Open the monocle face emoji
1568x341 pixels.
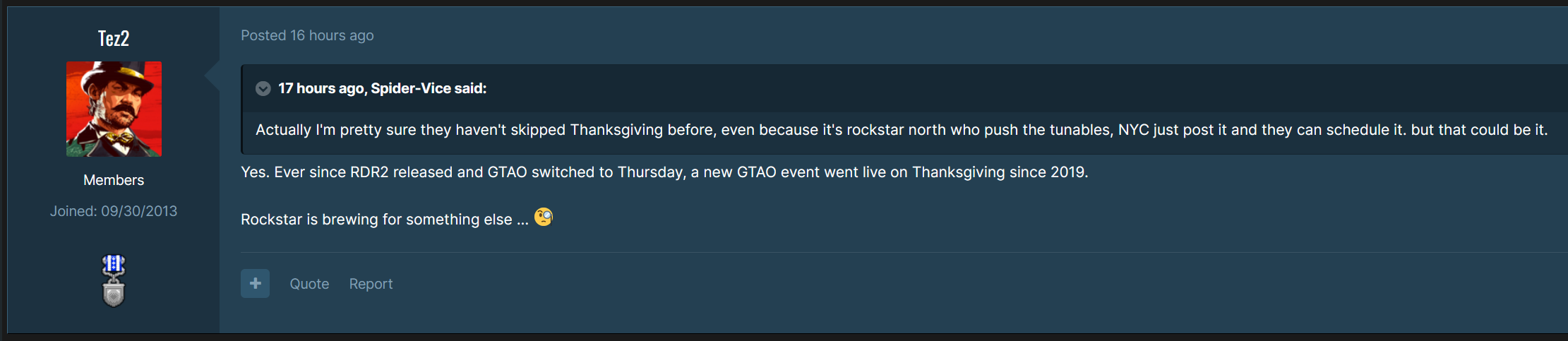(544, 217)
